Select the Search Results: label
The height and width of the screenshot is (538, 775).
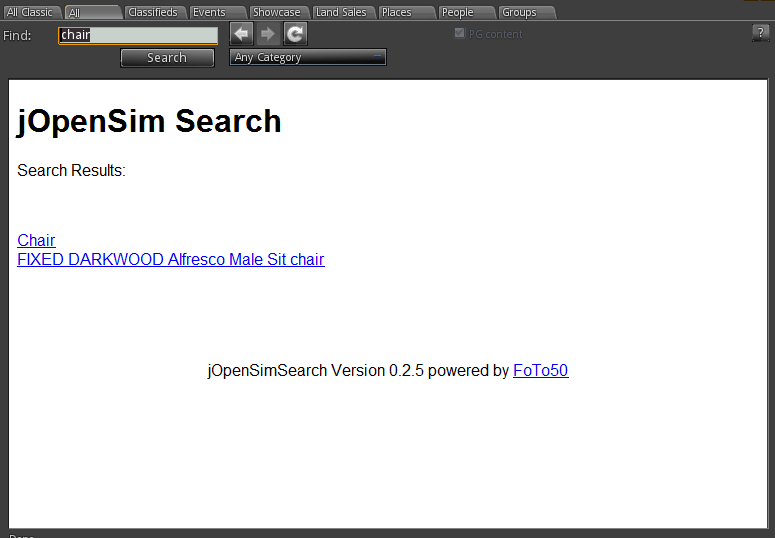click(x=72, y=171)
